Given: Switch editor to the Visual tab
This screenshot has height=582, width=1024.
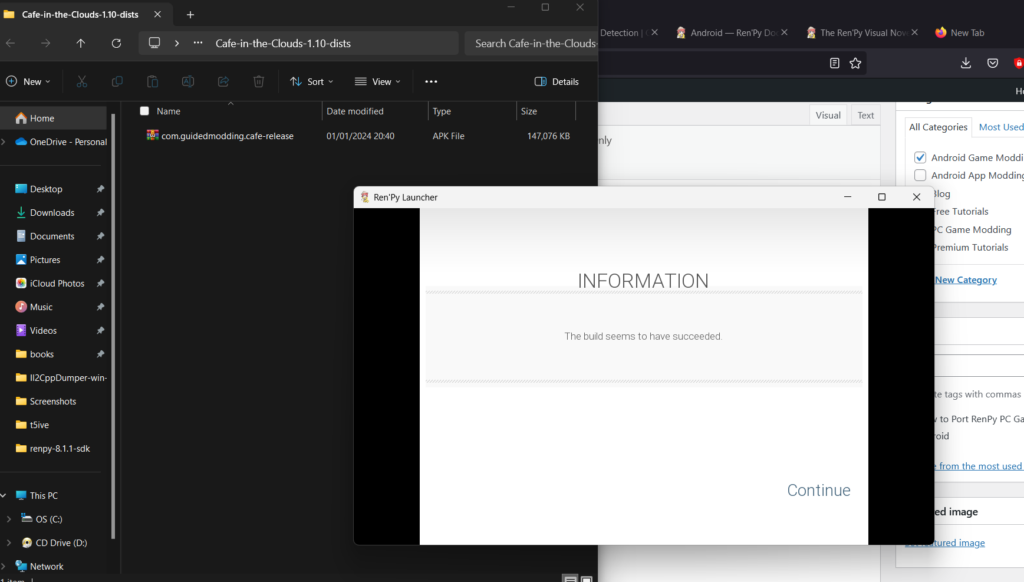Looking at the screenshot, I should pyautogui.click(x=828, y=115).
